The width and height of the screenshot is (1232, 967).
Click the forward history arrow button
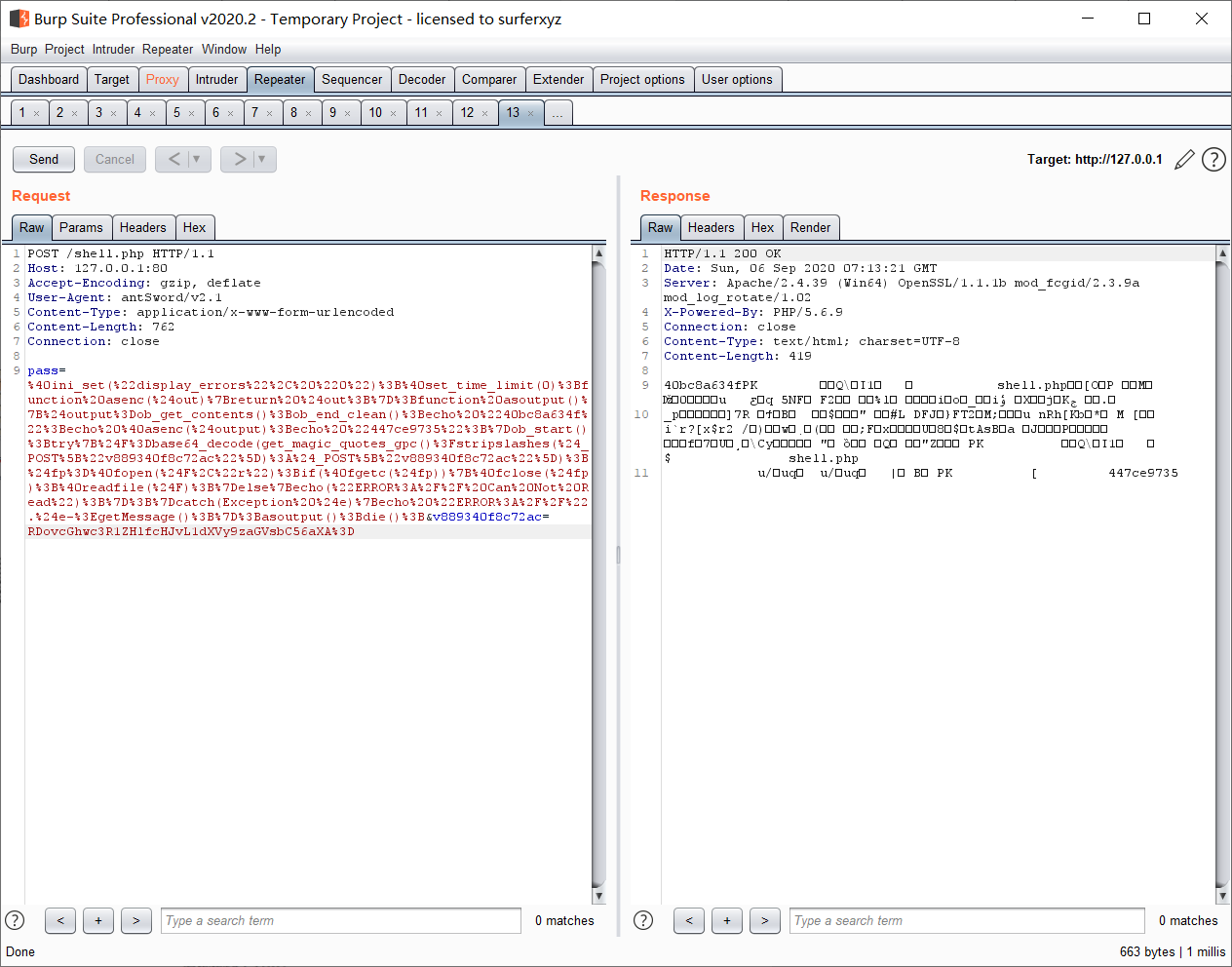239,159
